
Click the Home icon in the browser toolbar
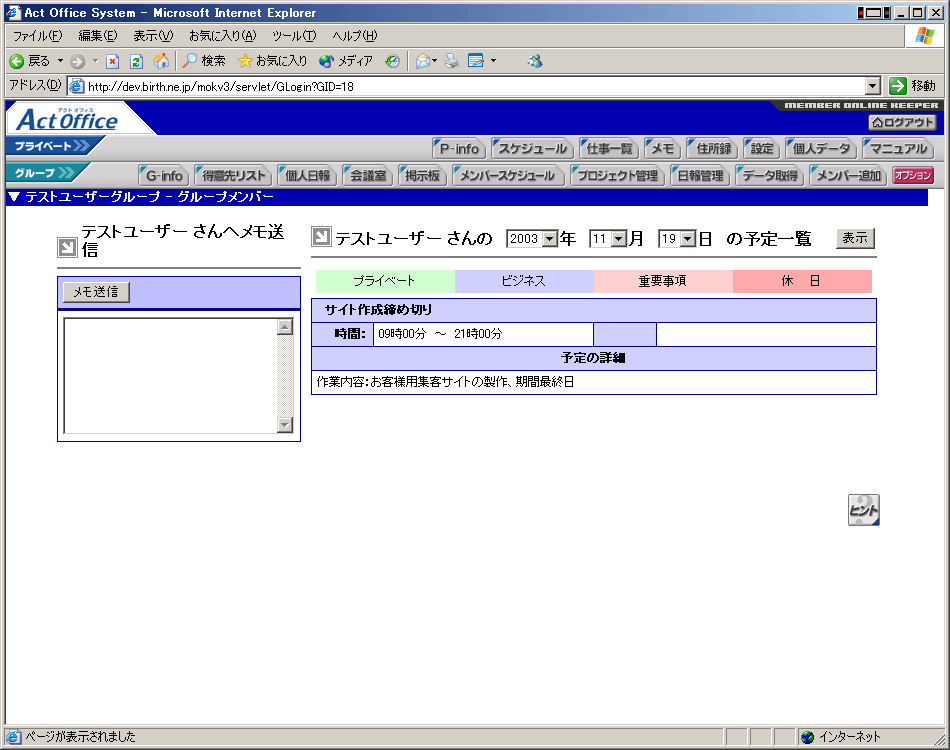pos(161,61)
